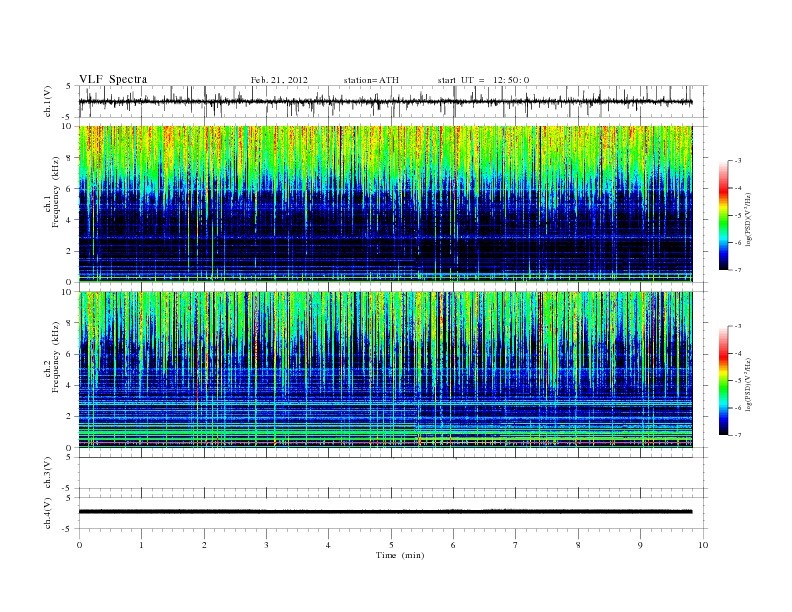Click the 'ch.3(V)' axis label
The width and height of the screenshot is (792, 612).
coord(48,473)
